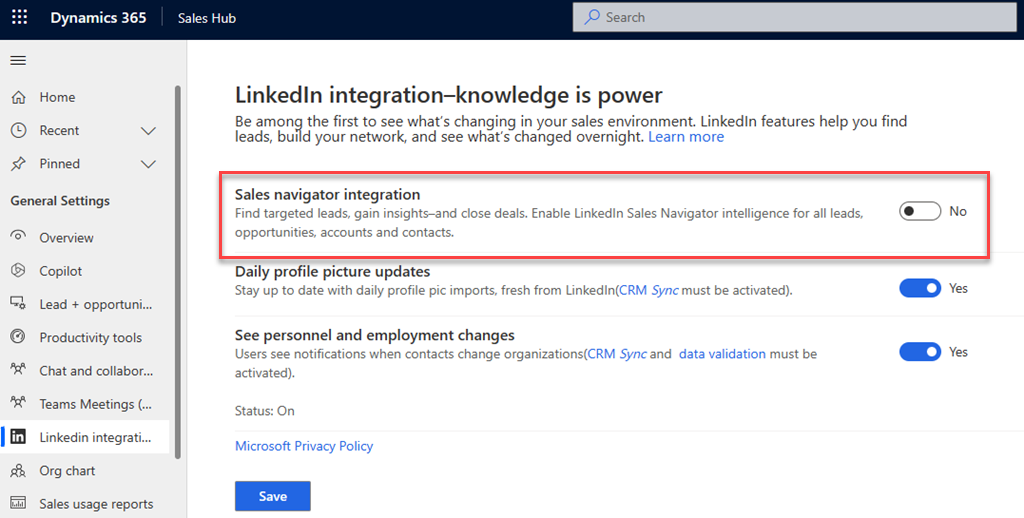This screenshot has width=1024, height=518.
Task: Click the Org chart icon
Action: pos(18,470)
